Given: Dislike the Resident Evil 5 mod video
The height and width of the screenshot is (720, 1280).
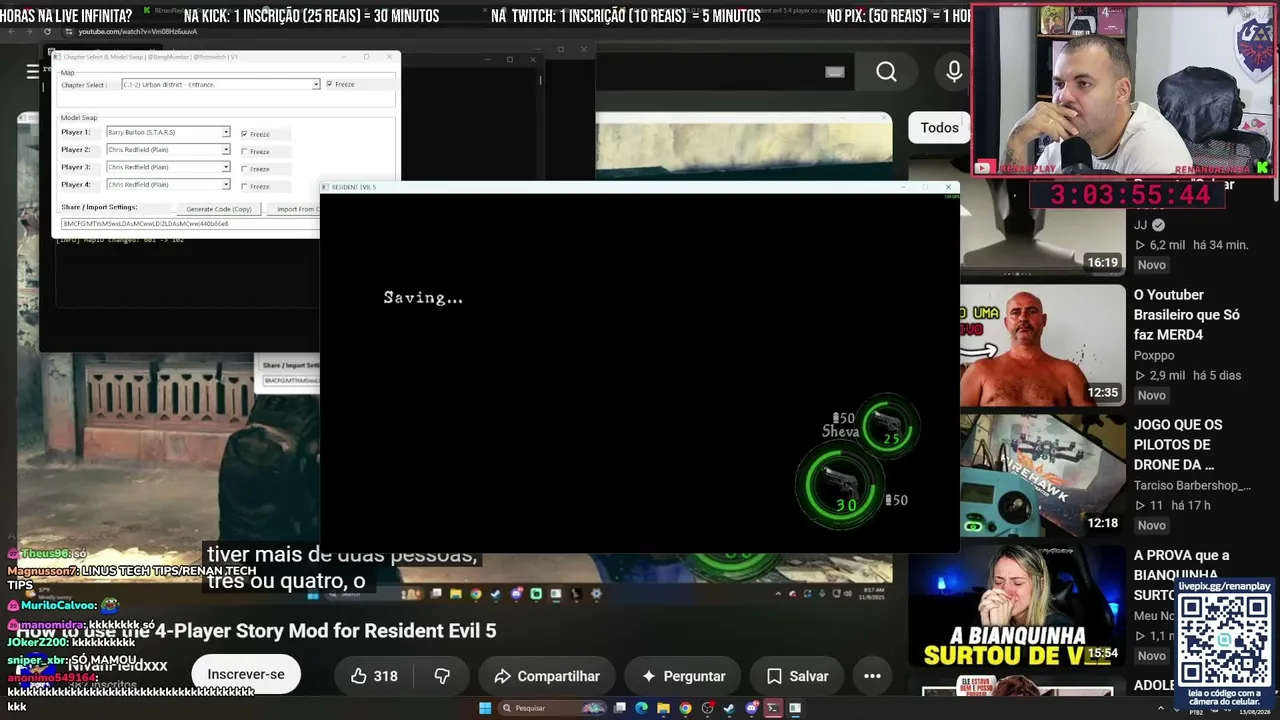Looking at the screenshot, I should click(442, 676).
